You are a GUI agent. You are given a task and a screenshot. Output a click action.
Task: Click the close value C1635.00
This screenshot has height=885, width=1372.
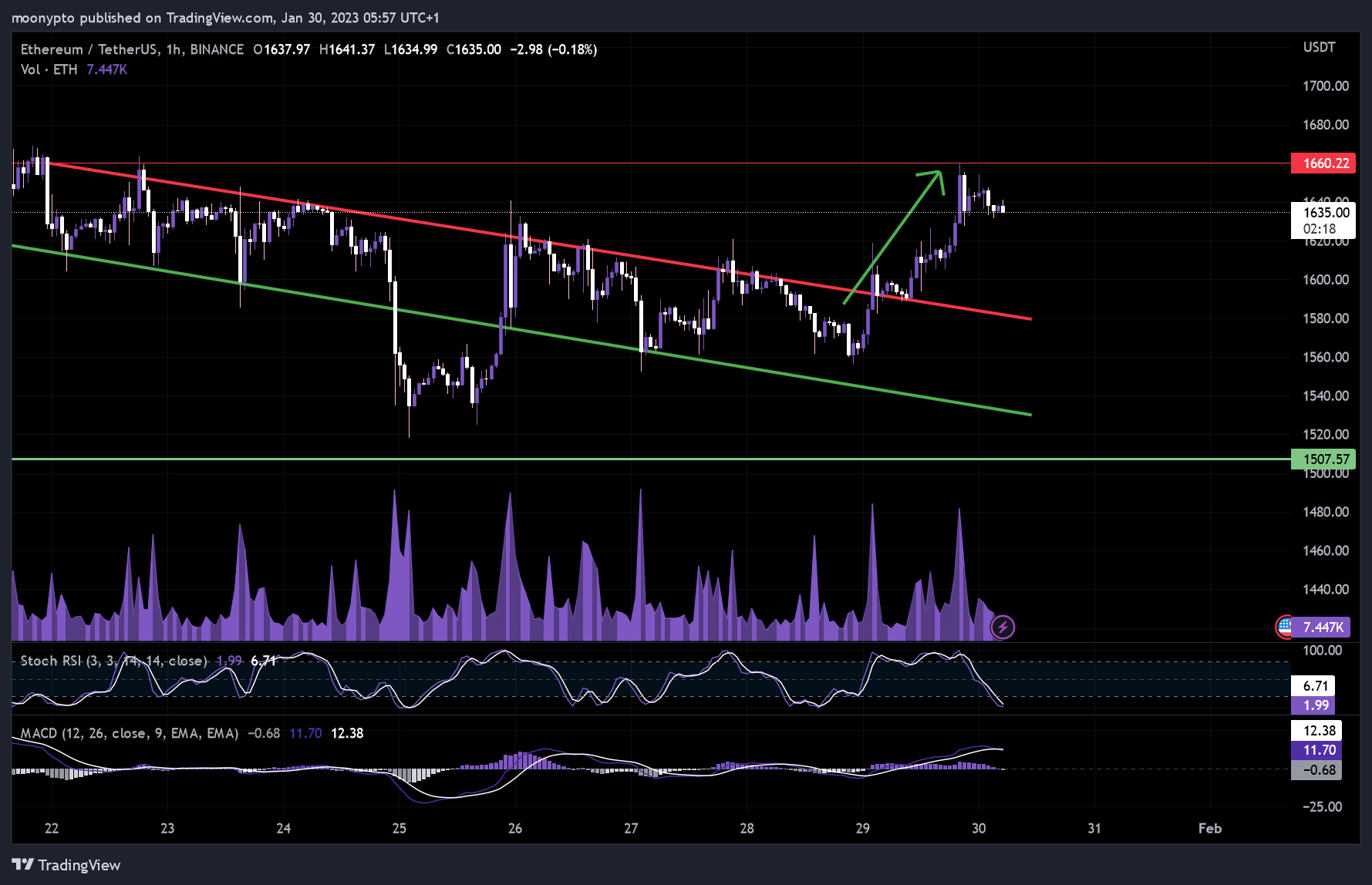[x=474, y=49]
